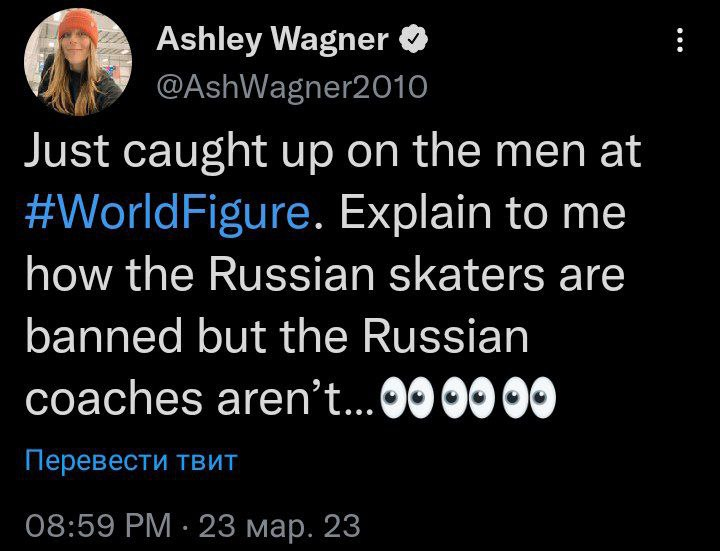Click the 23 мар. 23 date
Viewport: 720px width, 551px height.
[279, 525]
